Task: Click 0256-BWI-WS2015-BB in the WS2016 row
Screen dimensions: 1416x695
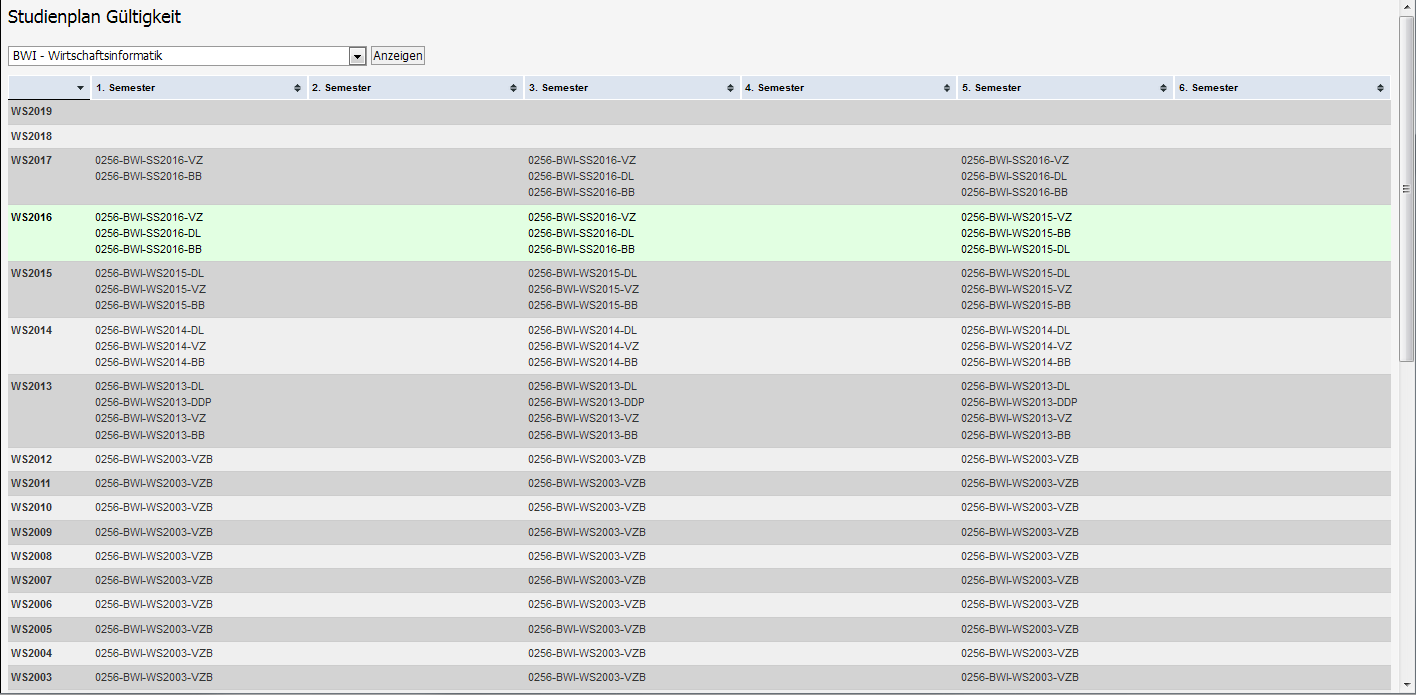Action: click(x=1016, y=233)
